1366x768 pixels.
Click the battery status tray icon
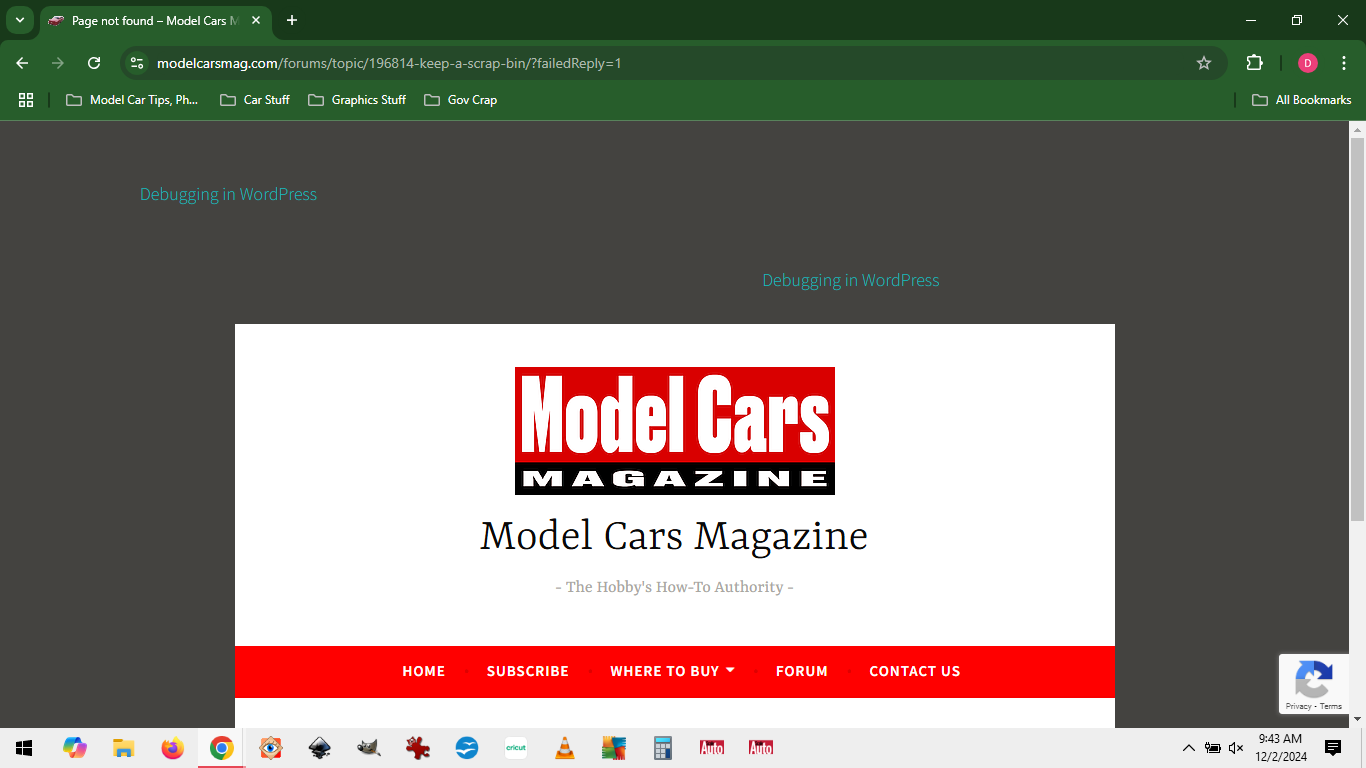tap(1212, 748)
